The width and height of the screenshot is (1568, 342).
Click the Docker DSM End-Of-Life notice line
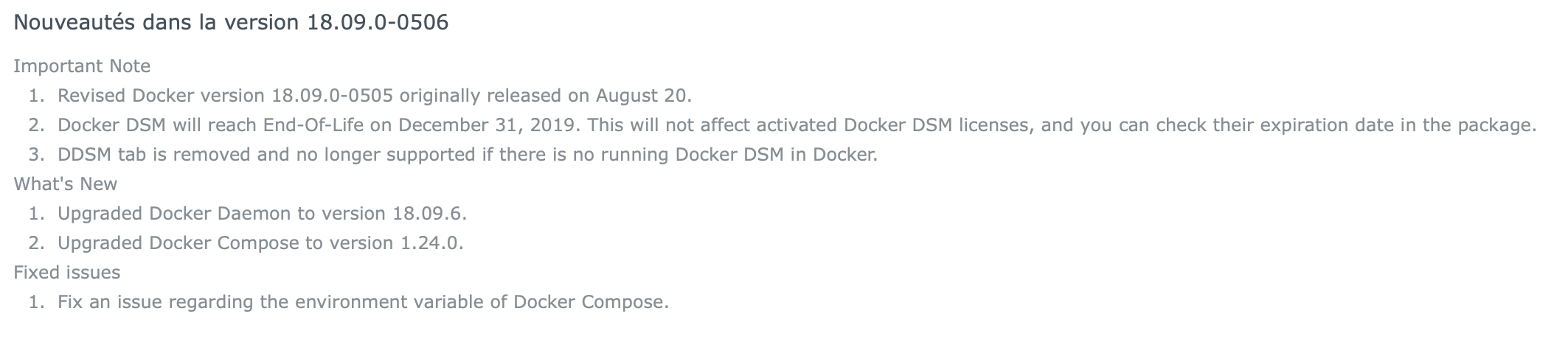[797, 125]
